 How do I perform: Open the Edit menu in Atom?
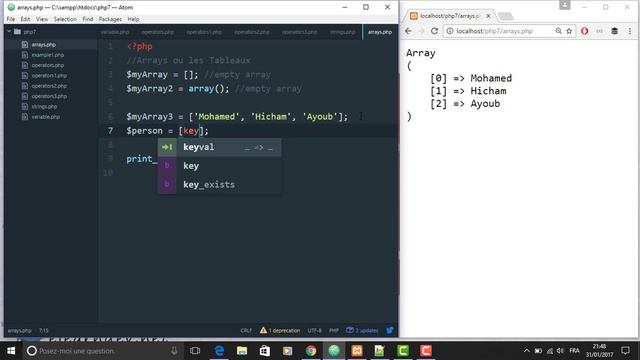pyautogui.click(x=25, y=19)
